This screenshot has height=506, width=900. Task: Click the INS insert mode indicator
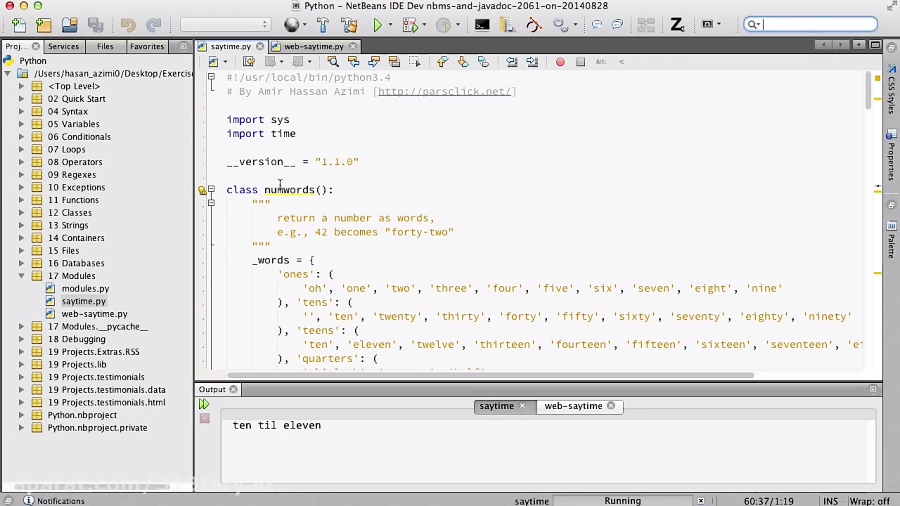click(x=830, y=501)
